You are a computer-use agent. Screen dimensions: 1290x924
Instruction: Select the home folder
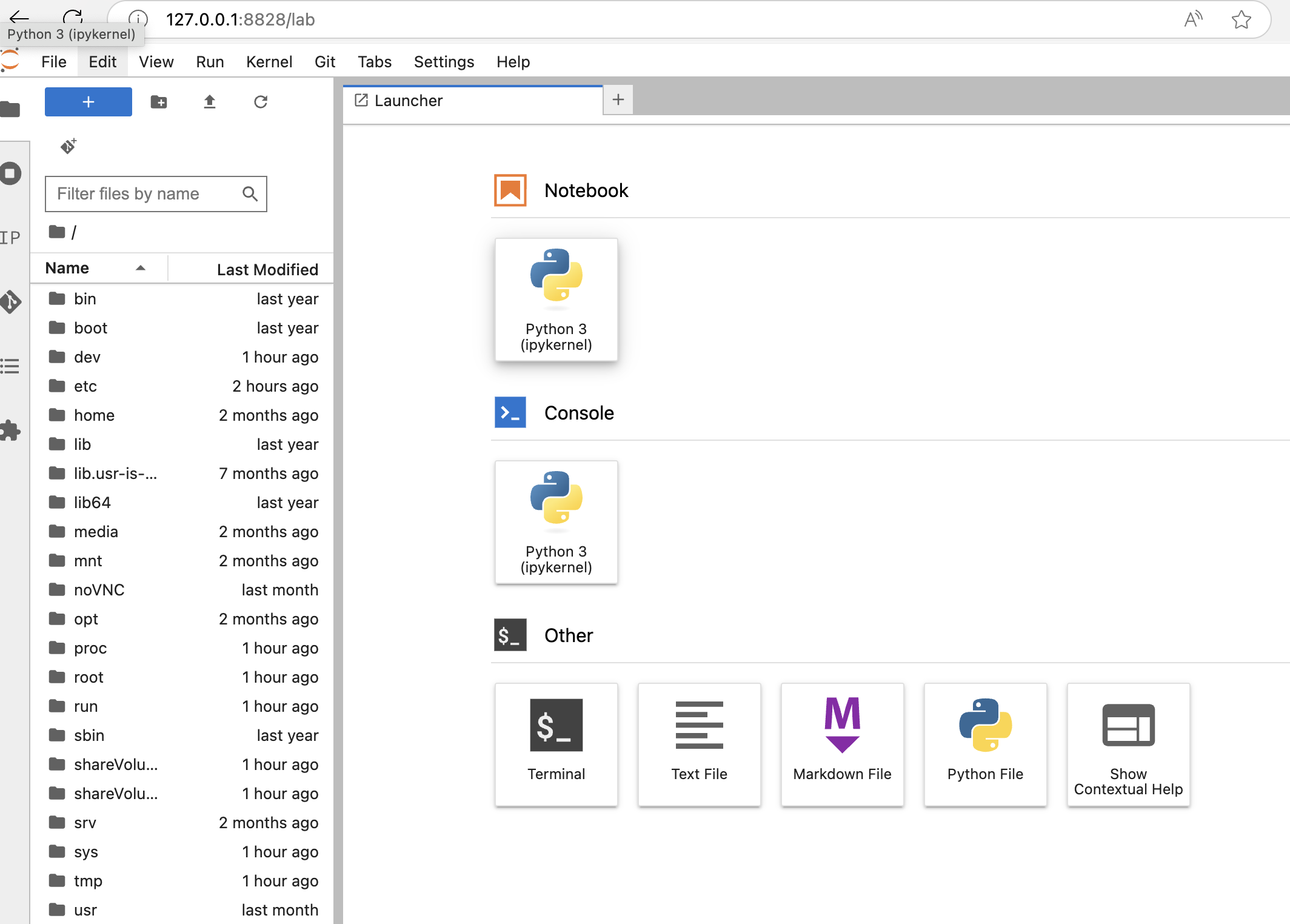tap(182, 415)
